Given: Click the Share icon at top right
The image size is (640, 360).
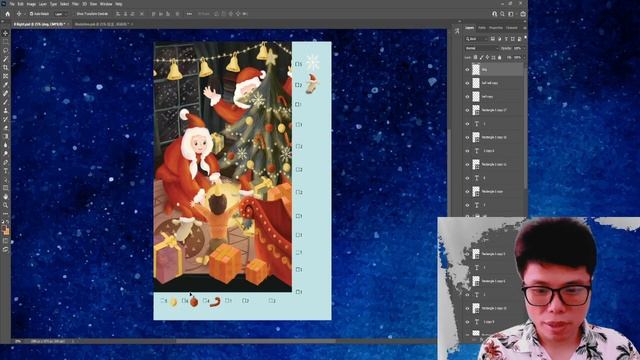Looking at the screenshot, I should coord(523,14).
